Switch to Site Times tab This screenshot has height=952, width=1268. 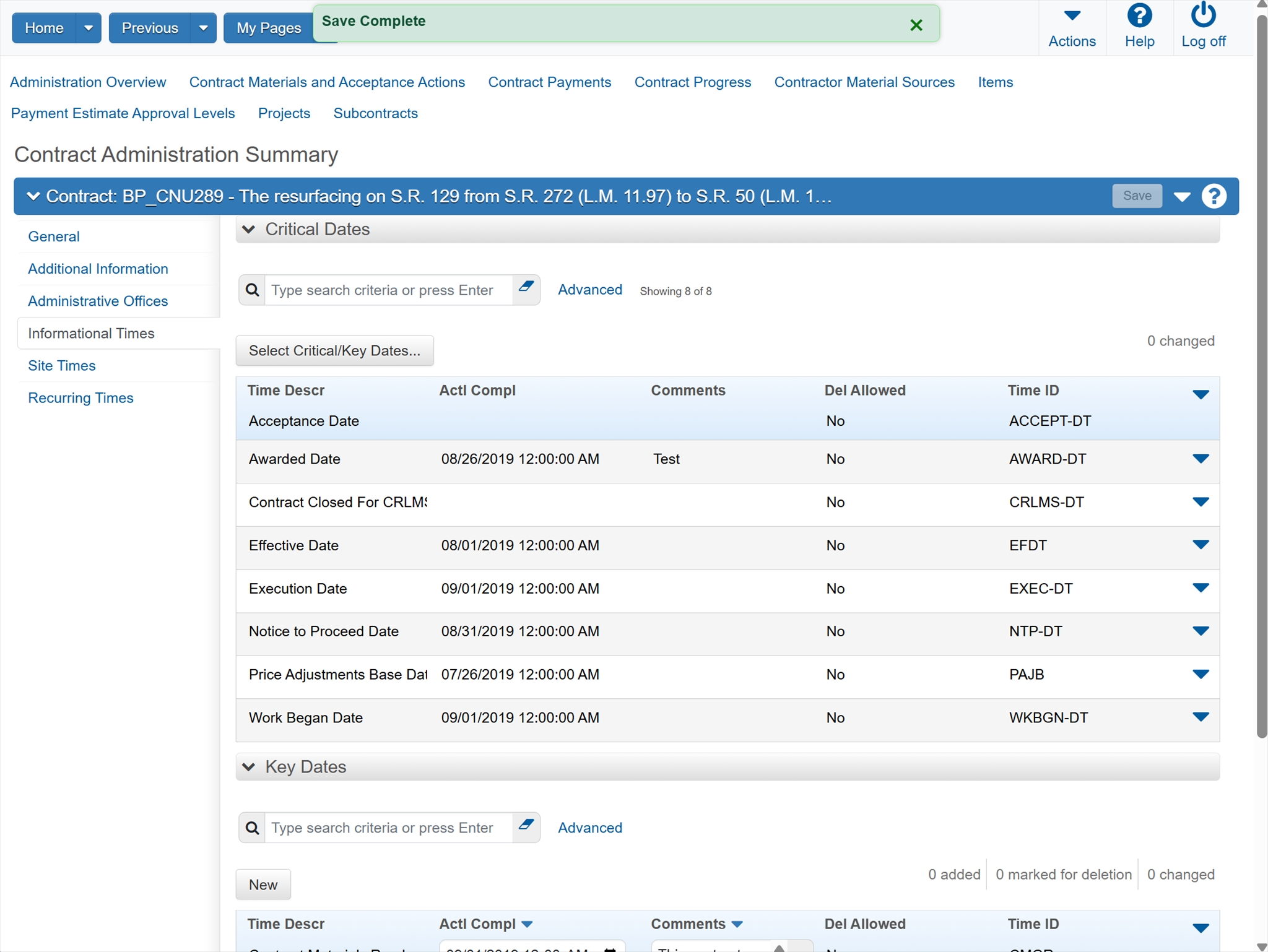point(62,366)
